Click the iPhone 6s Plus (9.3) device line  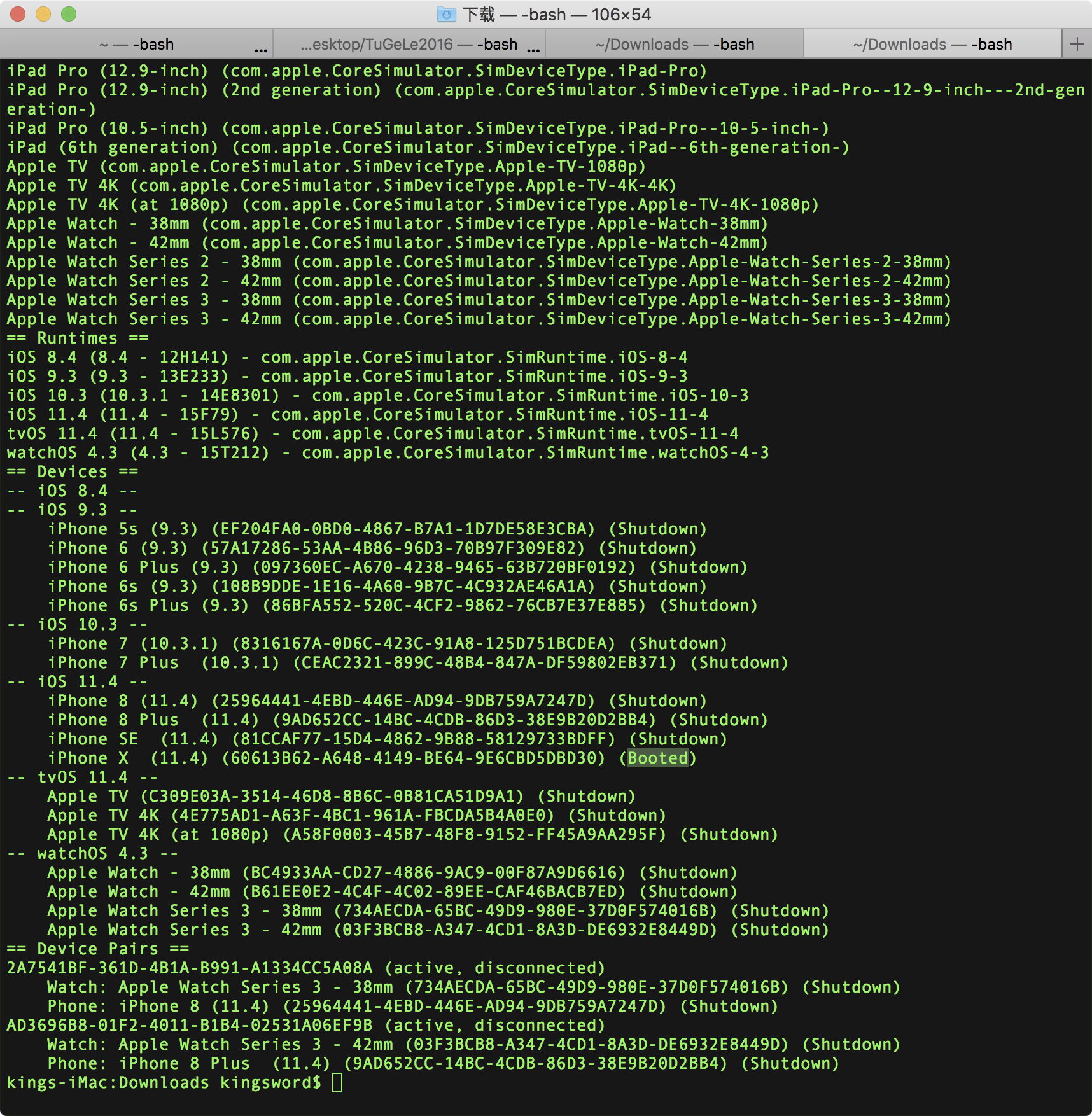(x=403, y=605)
